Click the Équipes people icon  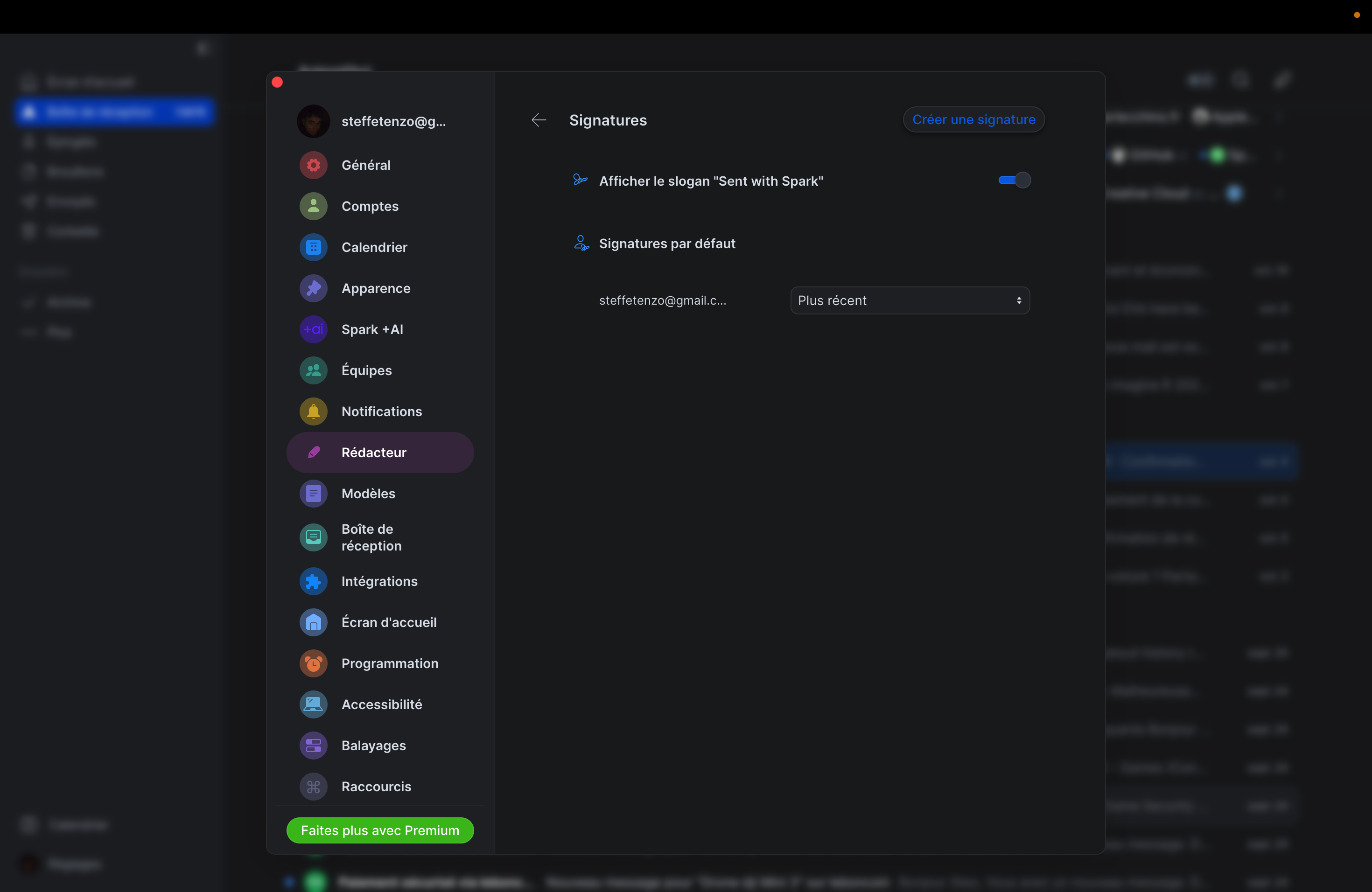click(x=313, y=370)
